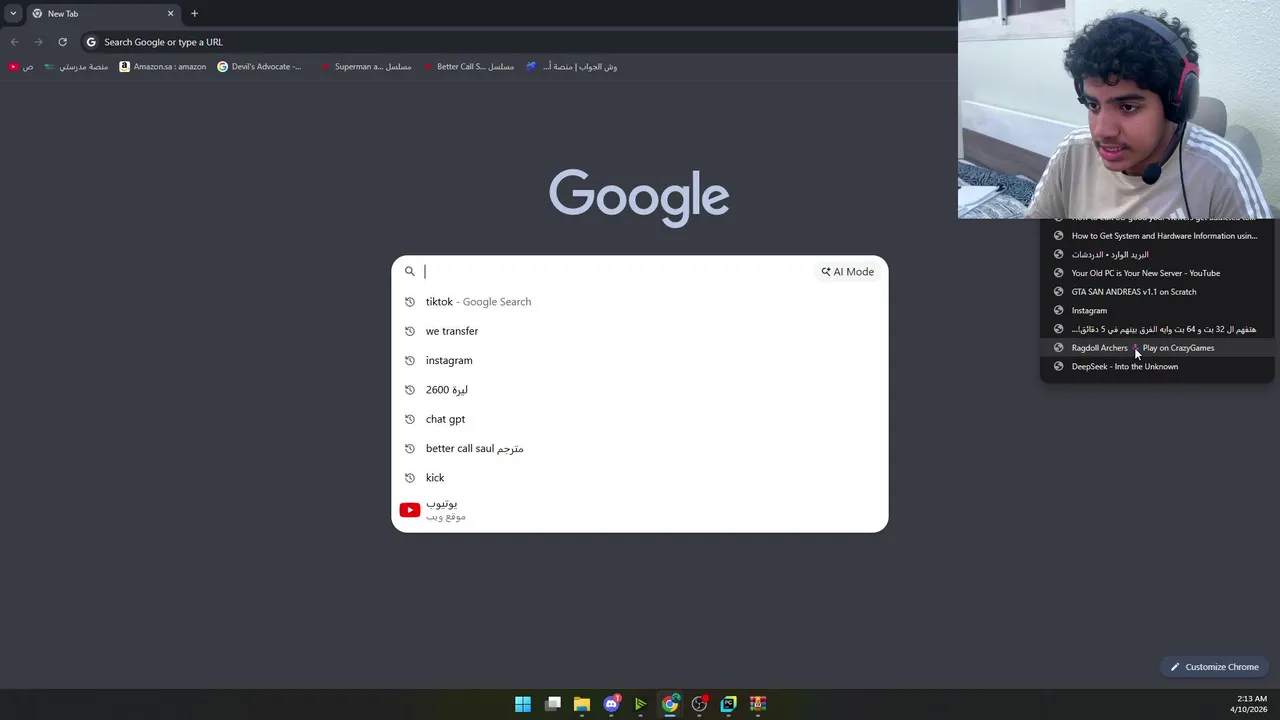The height and width of the screenshot is (720, 1280).
Task: Reload the page with refresh icon
Action: click(x=62, y=42)
